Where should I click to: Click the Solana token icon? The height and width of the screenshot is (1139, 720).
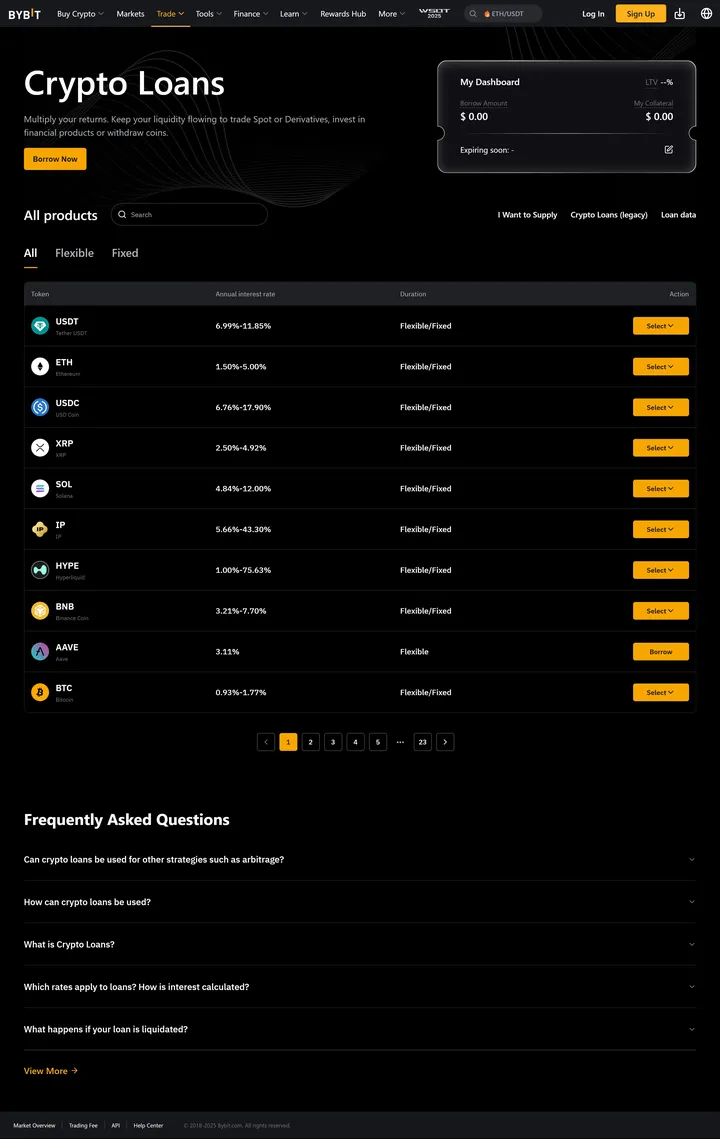(x=40, y=488)
